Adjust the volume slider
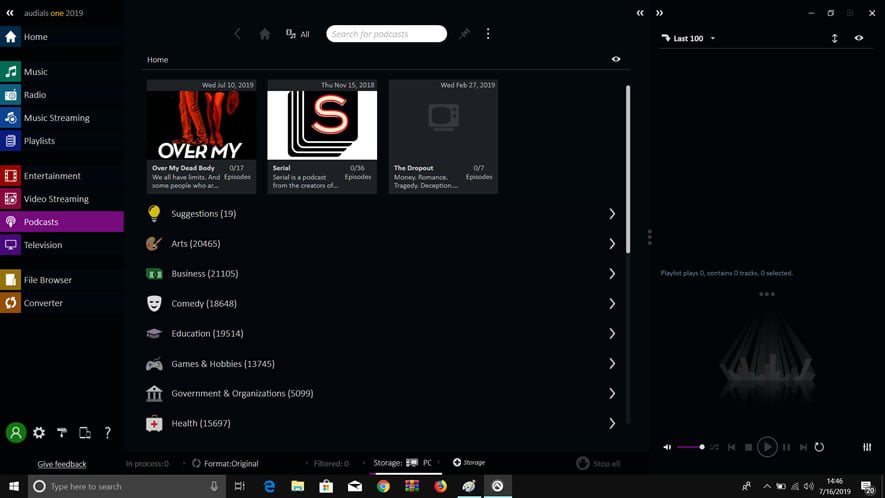885x498 pixels. click(690, 447)
